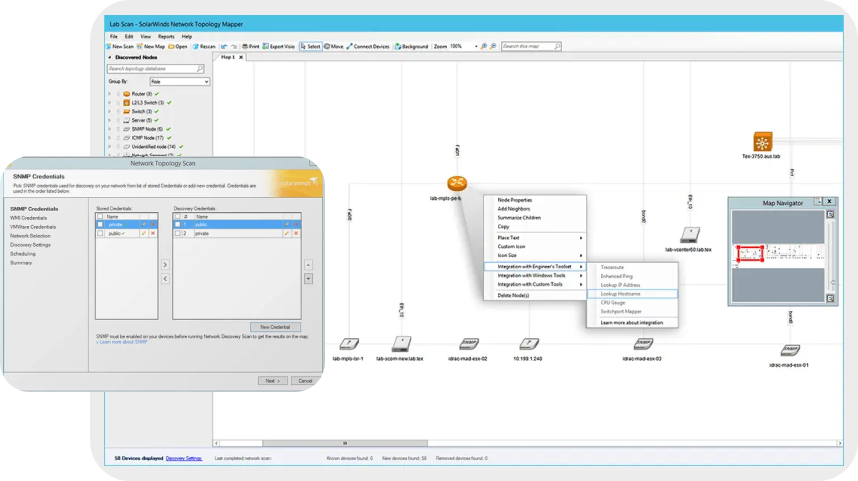Click the red viewport box in Map Navigator
The image size is (858, 481).
[750, 253]
